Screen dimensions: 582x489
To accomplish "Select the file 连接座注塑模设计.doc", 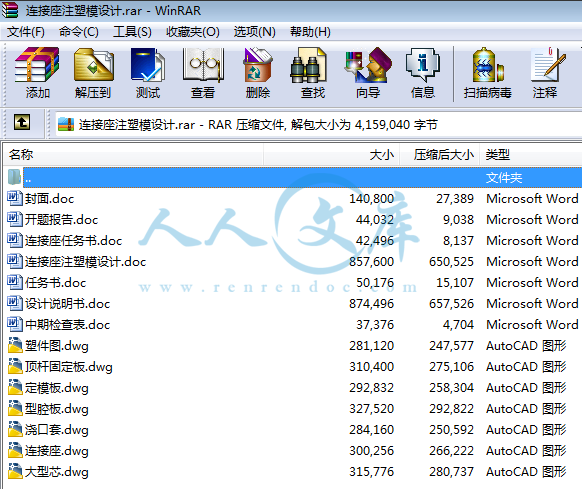I will 85,262.
